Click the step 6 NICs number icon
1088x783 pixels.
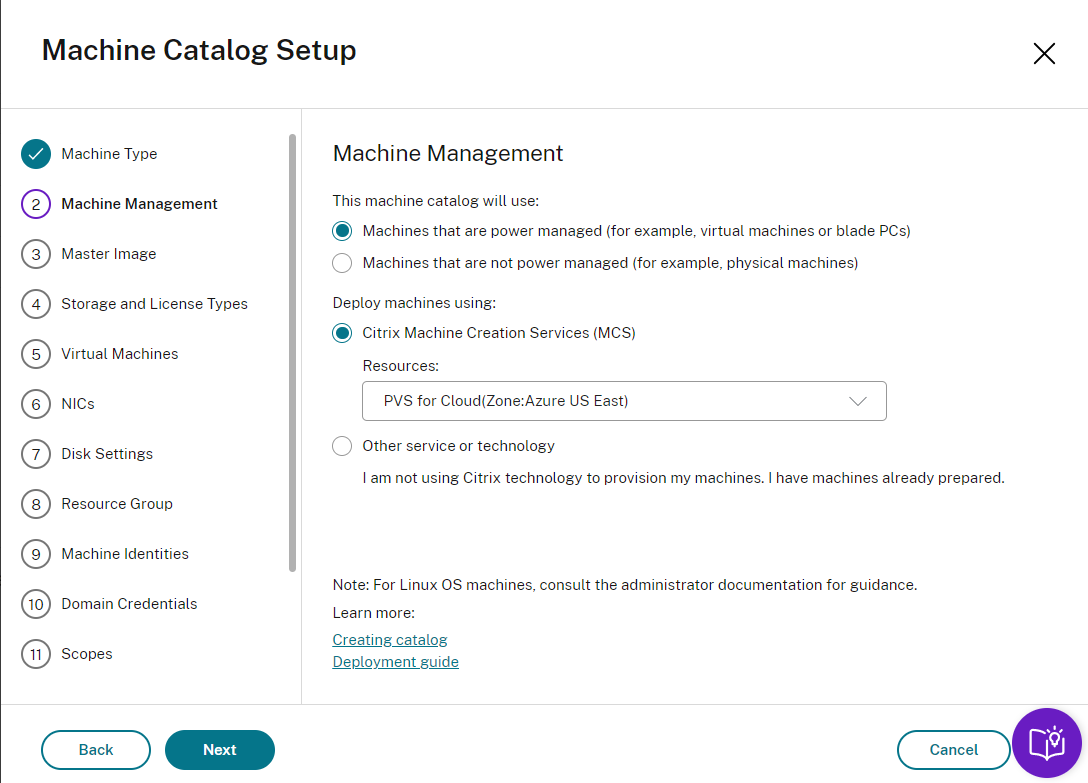coord(36,404)
